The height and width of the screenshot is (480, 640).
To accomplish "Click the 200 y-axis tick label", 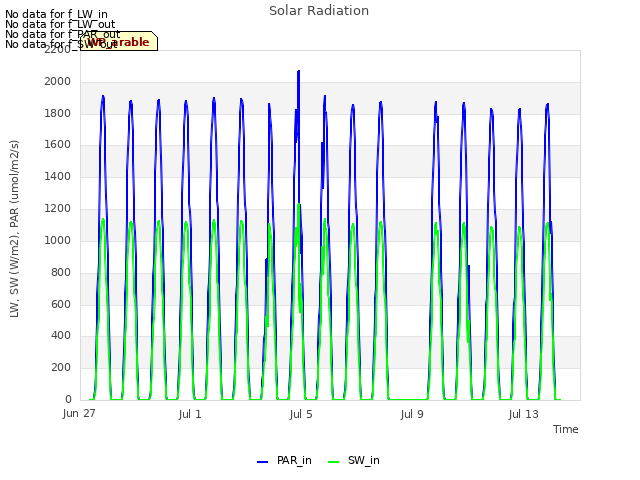I will click(61, 367).
